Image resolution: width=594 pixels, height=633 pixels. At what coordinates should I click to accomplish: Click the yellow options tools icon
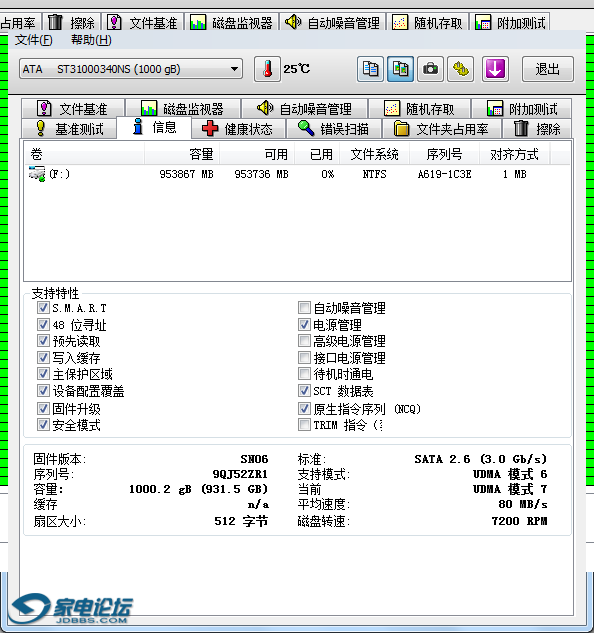tap(460, 69)
